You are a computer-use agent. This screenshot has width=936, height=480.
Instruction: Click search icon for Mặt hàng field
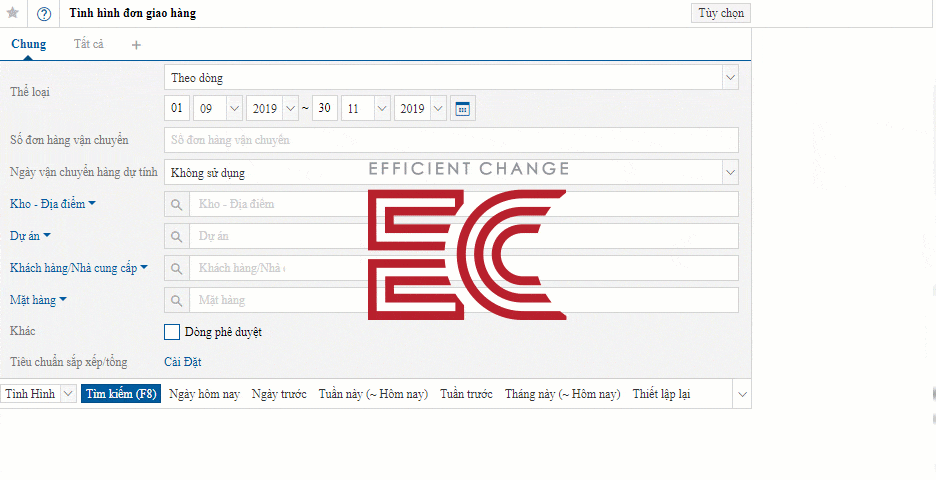[x=177, y=300]
